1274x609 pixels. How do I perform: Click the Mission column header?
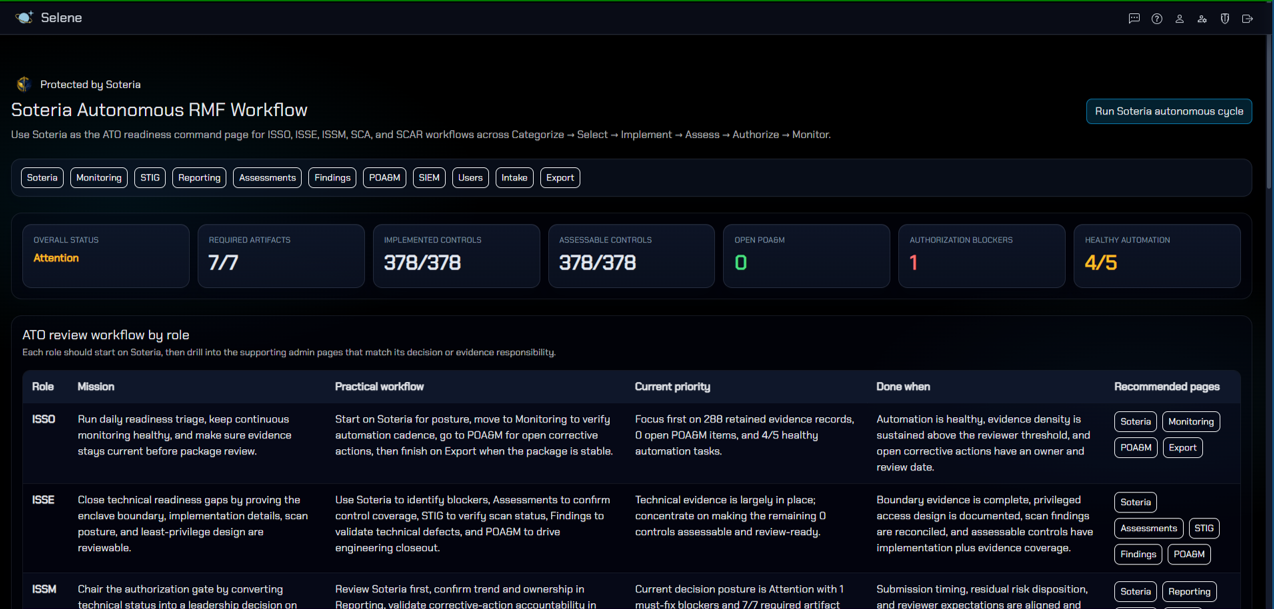click(x=96, y=387)
